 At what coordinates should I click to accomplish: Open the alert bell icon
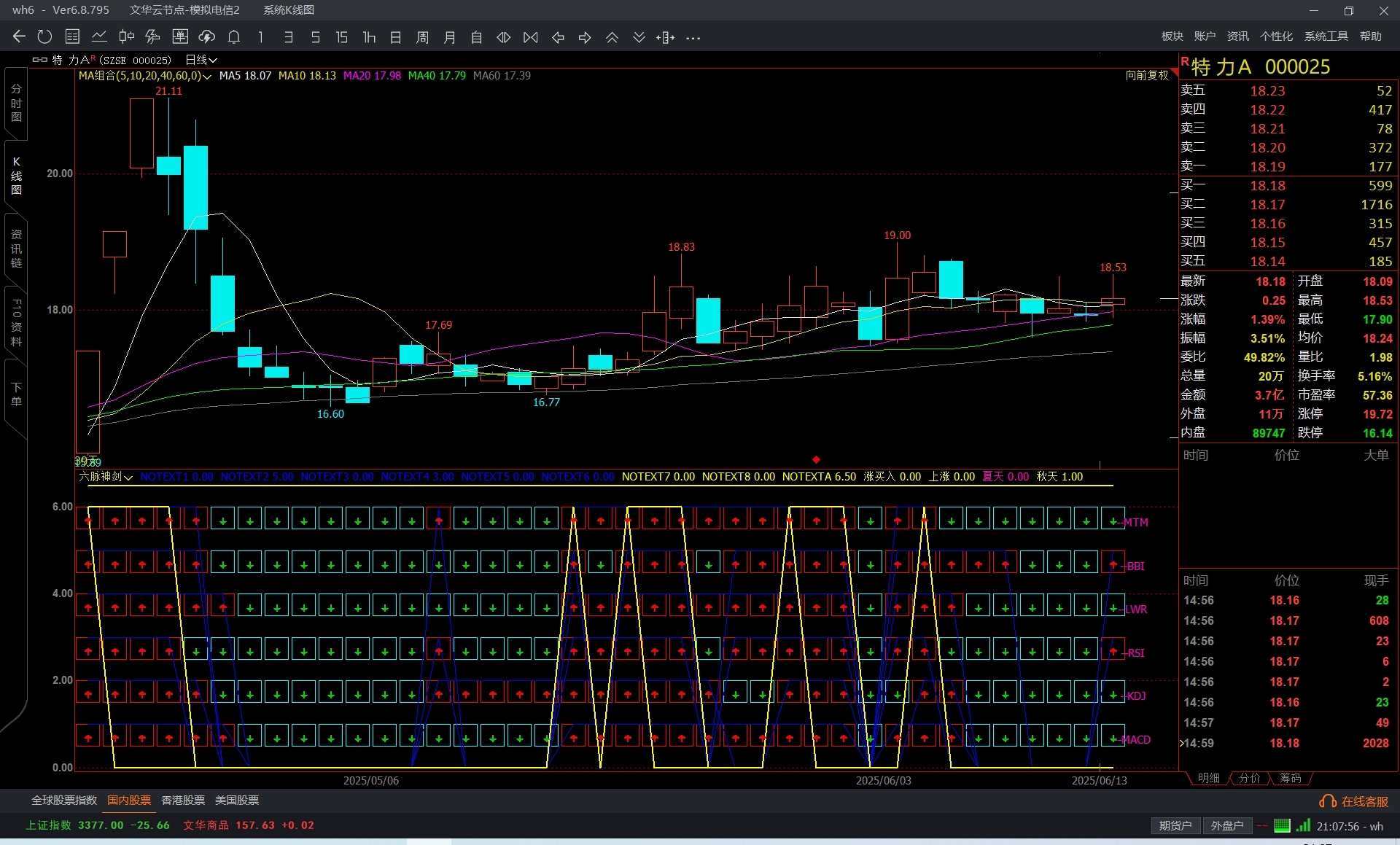click(233, 36)
